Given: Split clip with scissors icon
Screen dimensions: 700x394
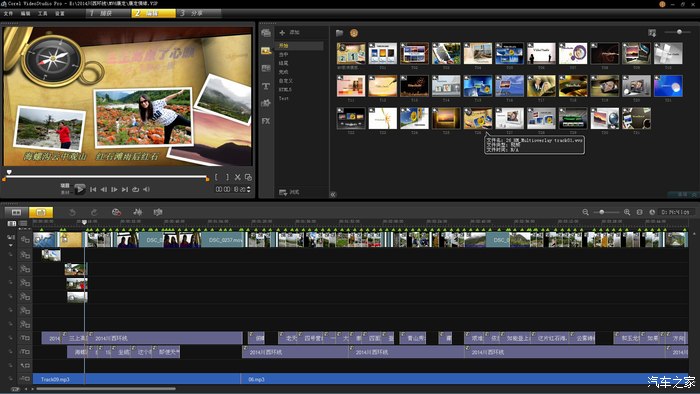Looking at the screenshot, I should (238, 177).
